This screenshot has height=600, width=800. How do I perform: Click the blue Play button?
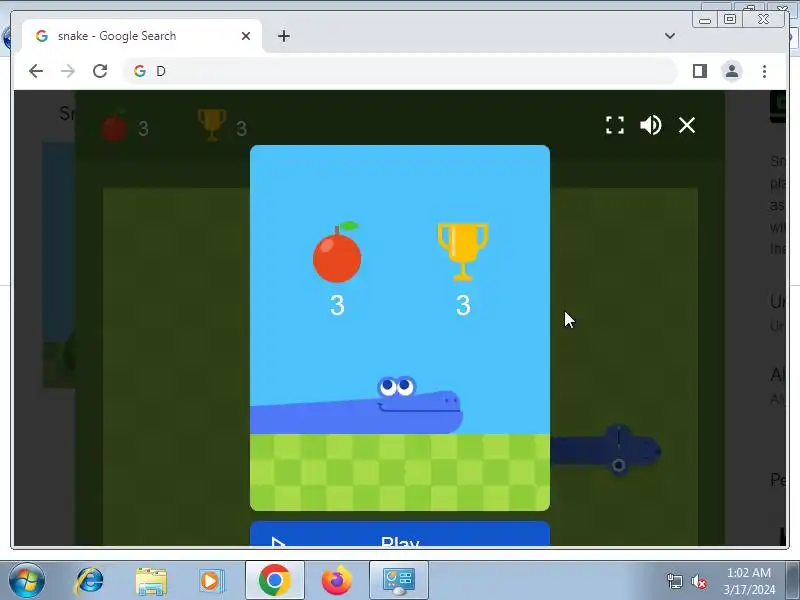399,534
